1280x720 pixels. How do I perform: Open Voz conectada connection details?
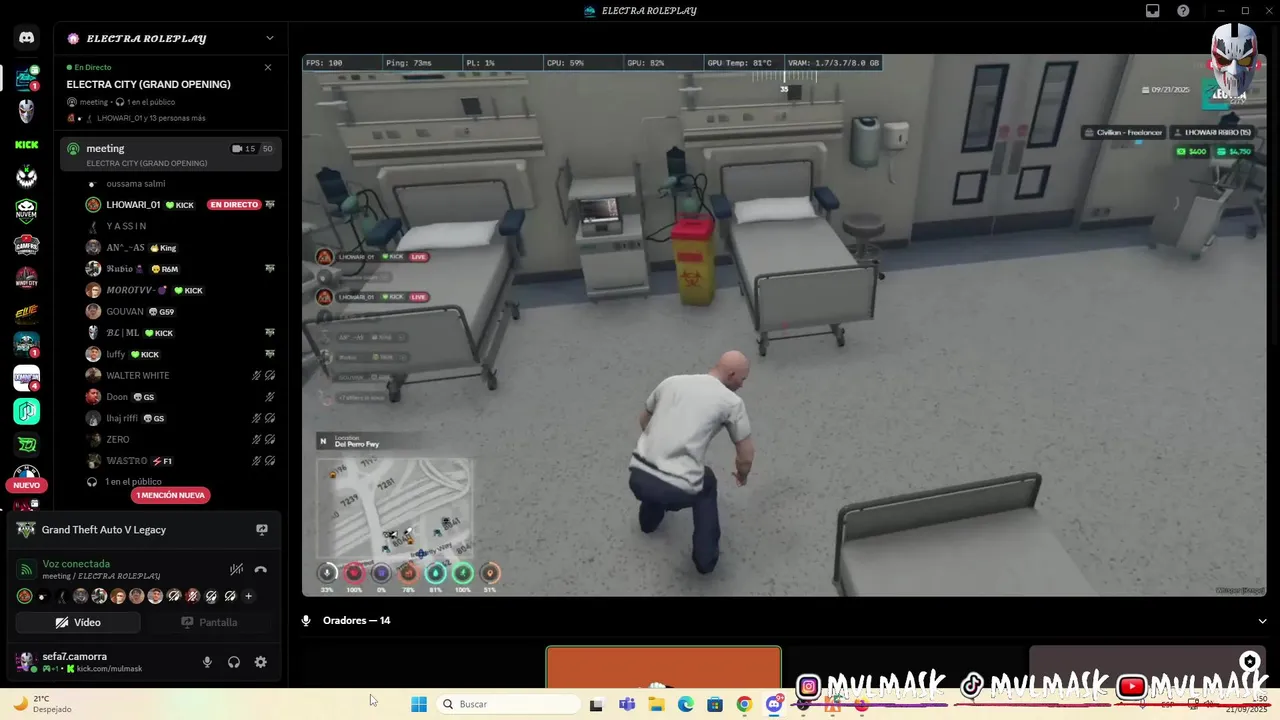(x=76, y=564)
